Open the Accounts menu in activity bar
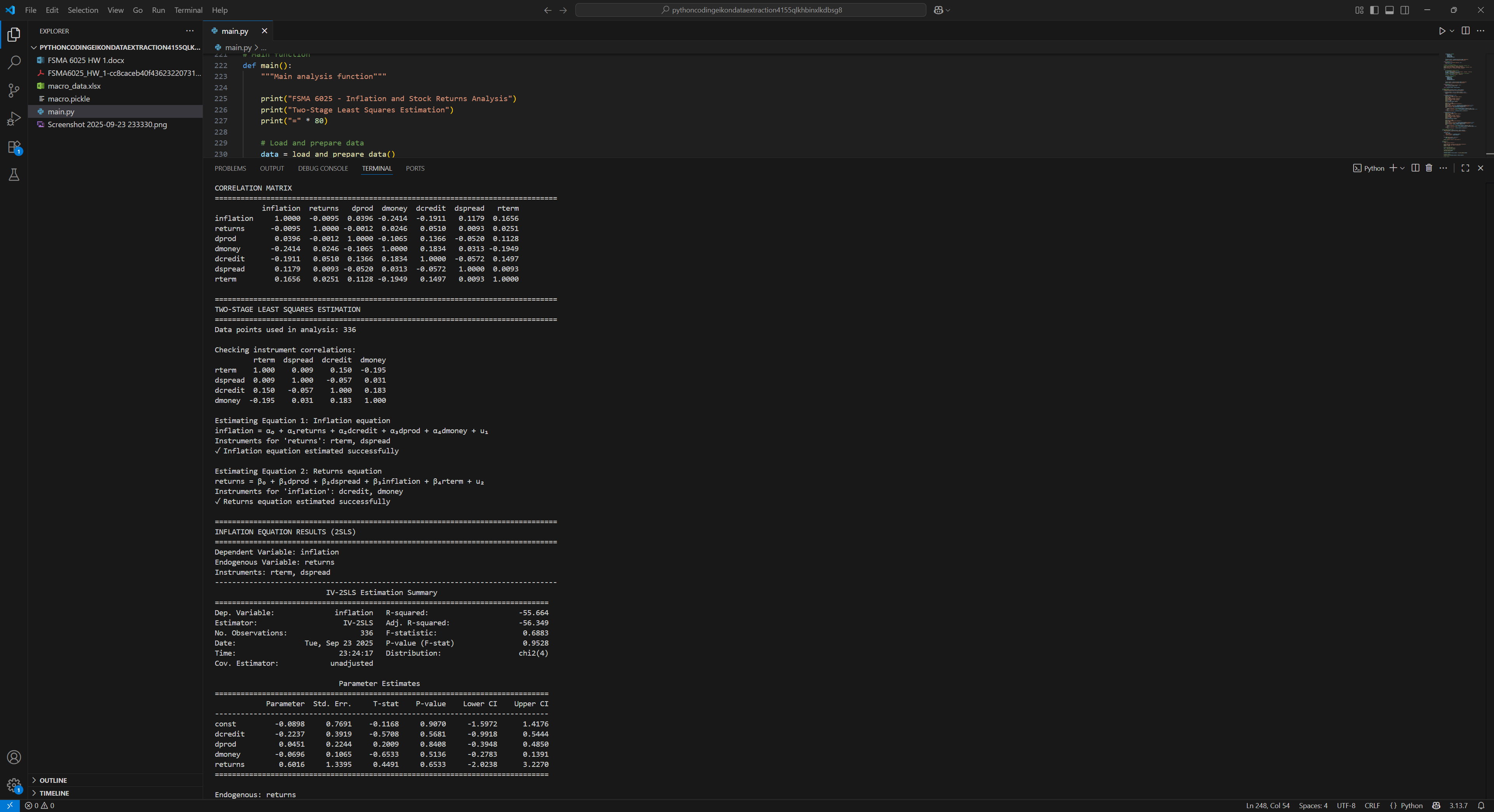 [14, 757]
